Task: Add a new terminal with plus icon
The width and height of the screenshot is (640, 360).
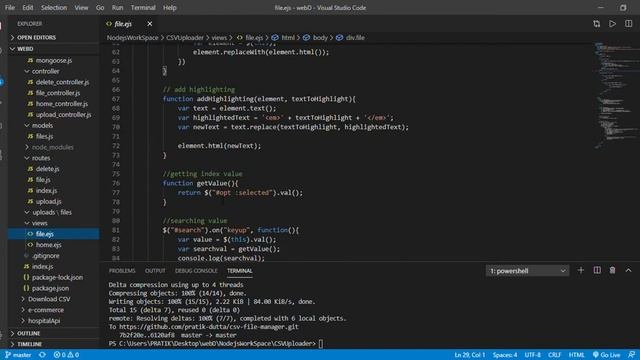Action: coord(580,271)
